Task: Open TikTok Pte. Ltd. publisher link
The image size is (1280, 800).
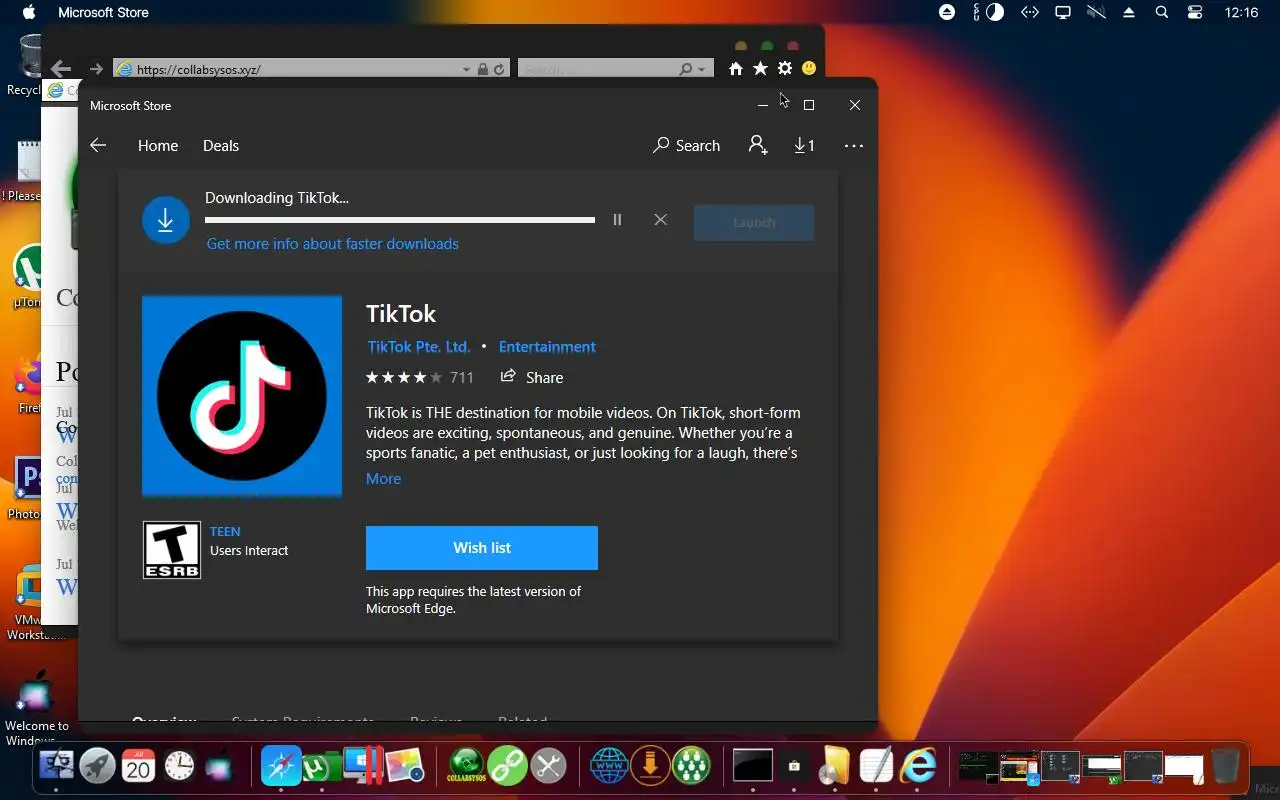Action: [419, 347]
